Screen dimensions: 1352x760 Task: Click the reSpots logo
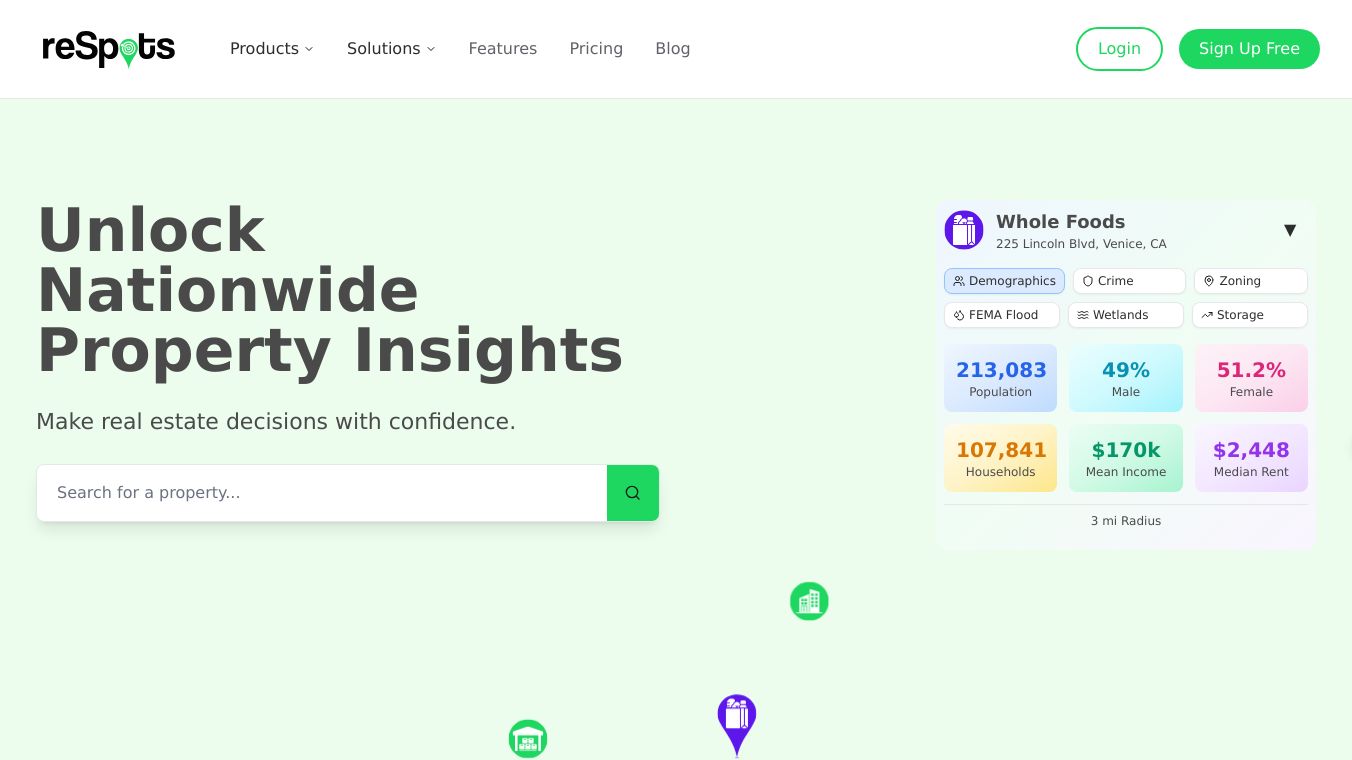click(x=108, y=49)
